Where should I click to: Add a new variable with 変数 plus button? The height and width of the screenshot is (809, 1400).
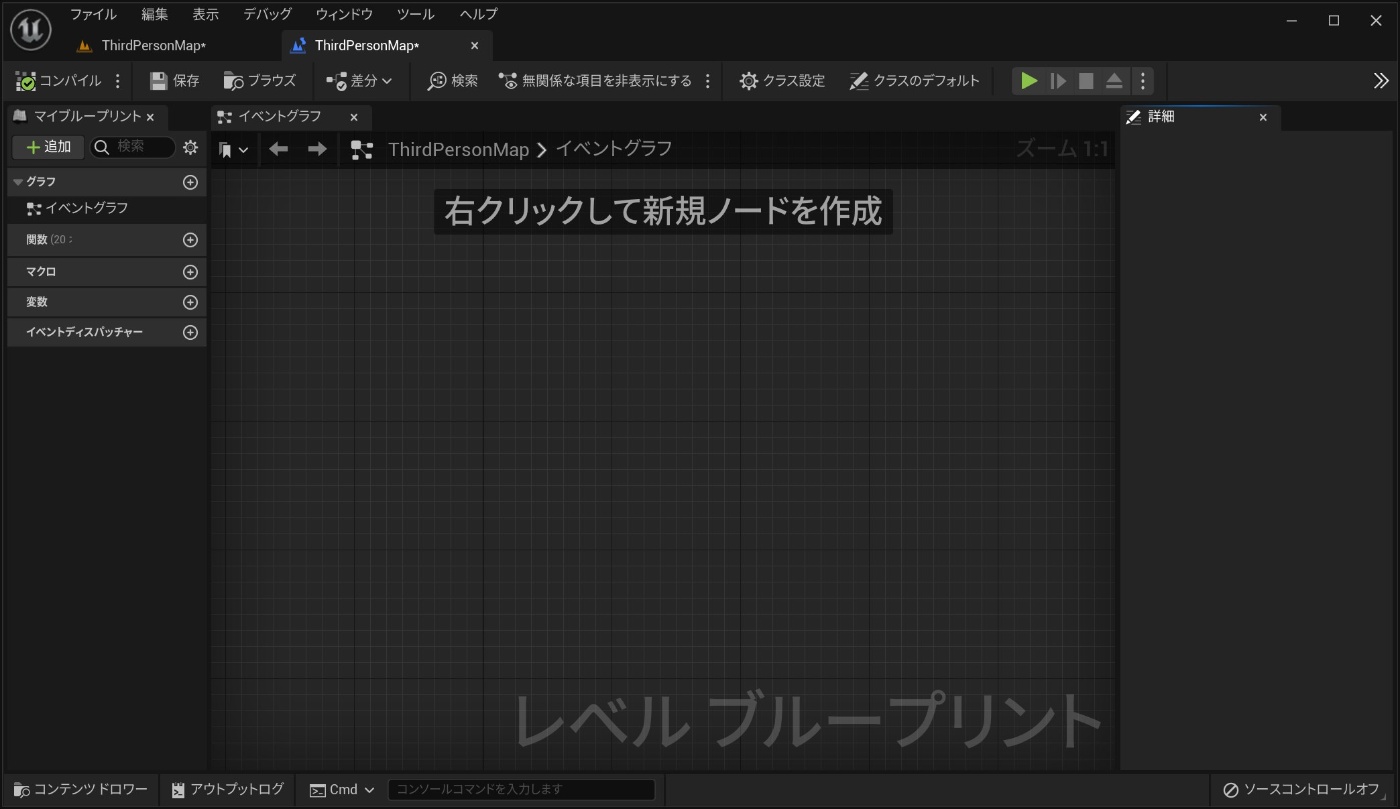click(190, 301)
